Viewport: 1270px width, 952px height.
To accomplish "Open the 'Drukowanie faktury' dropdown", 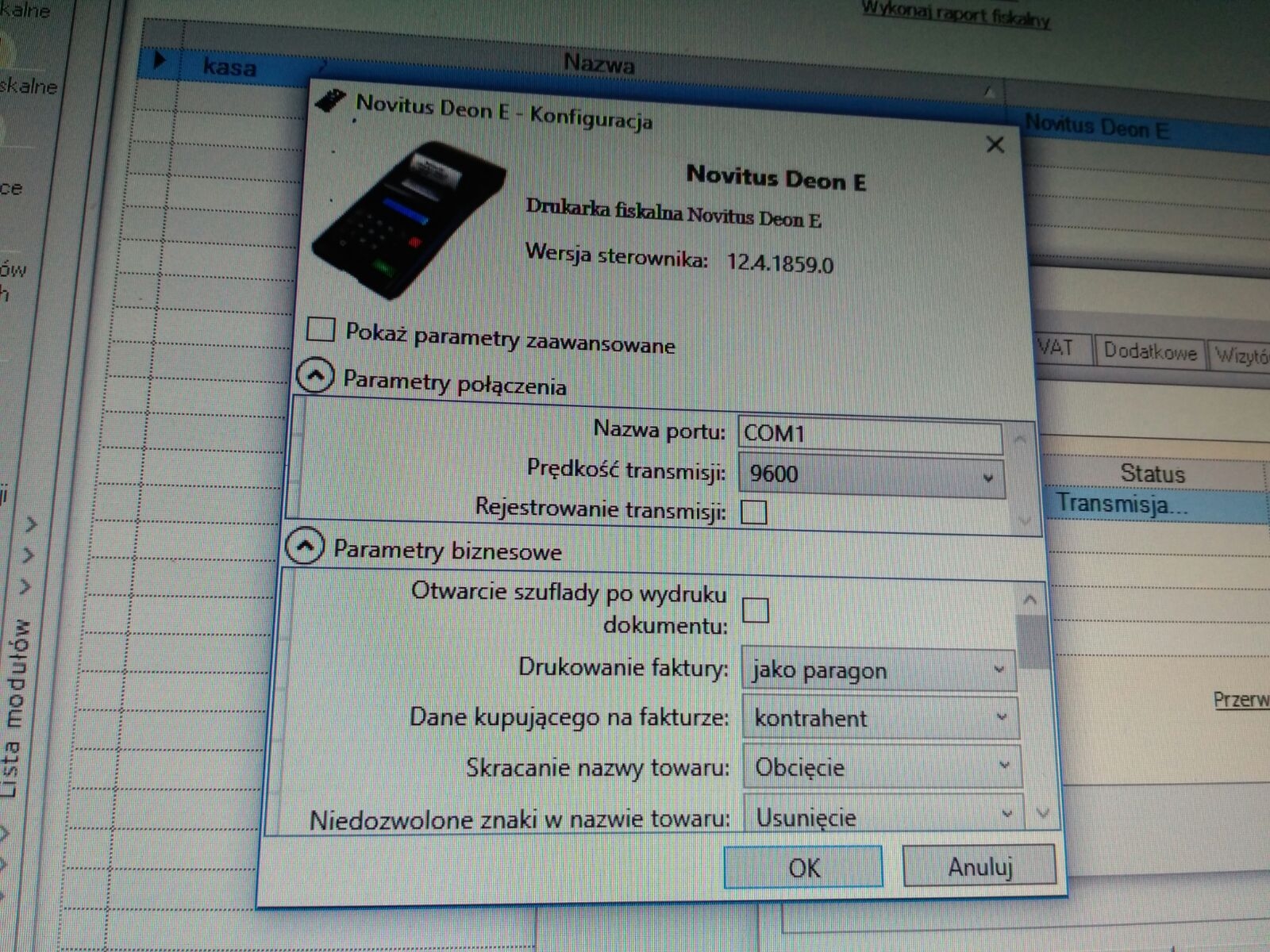I will click(879, 670).
